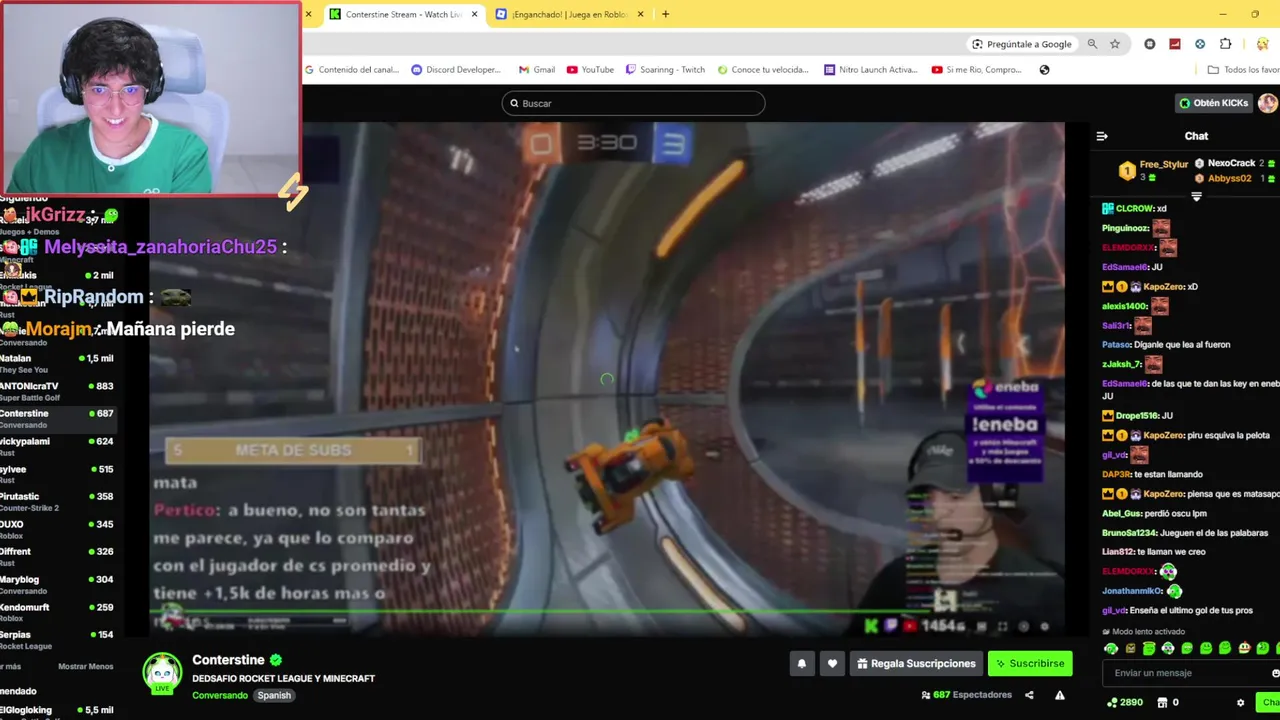Click the 687 Espectadores viewer count
Viewport: 1280px width, 720px height.
click(966, 695)
